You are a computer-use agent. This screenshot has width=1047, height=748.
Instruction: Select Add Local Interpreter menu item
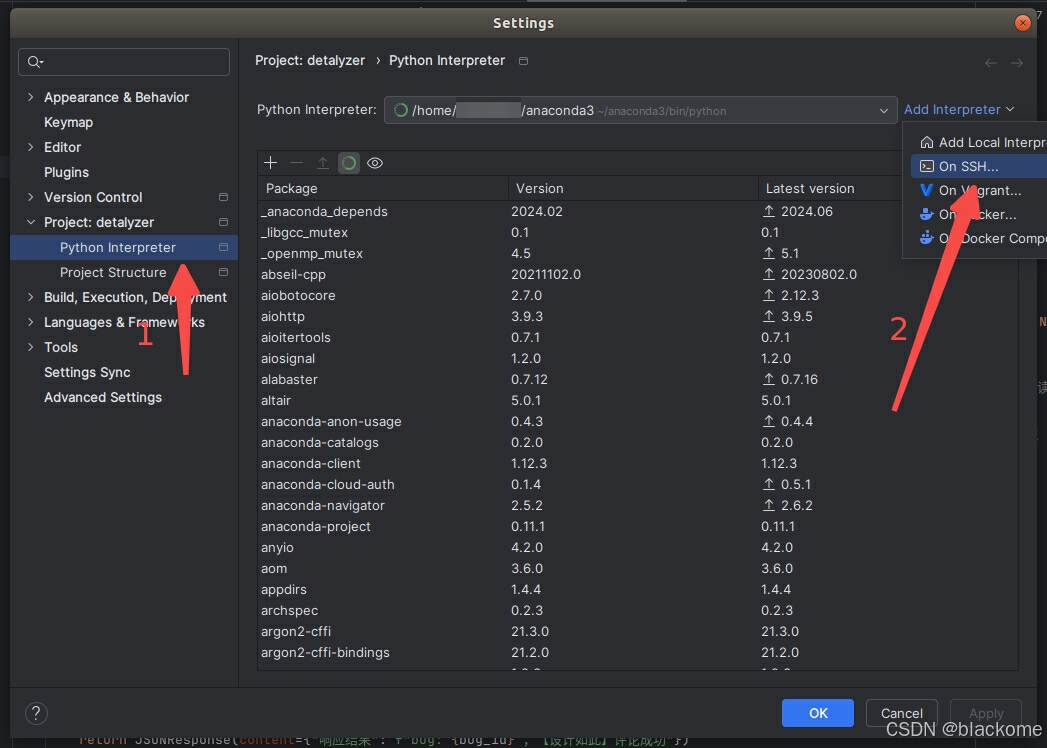(979, 142)
